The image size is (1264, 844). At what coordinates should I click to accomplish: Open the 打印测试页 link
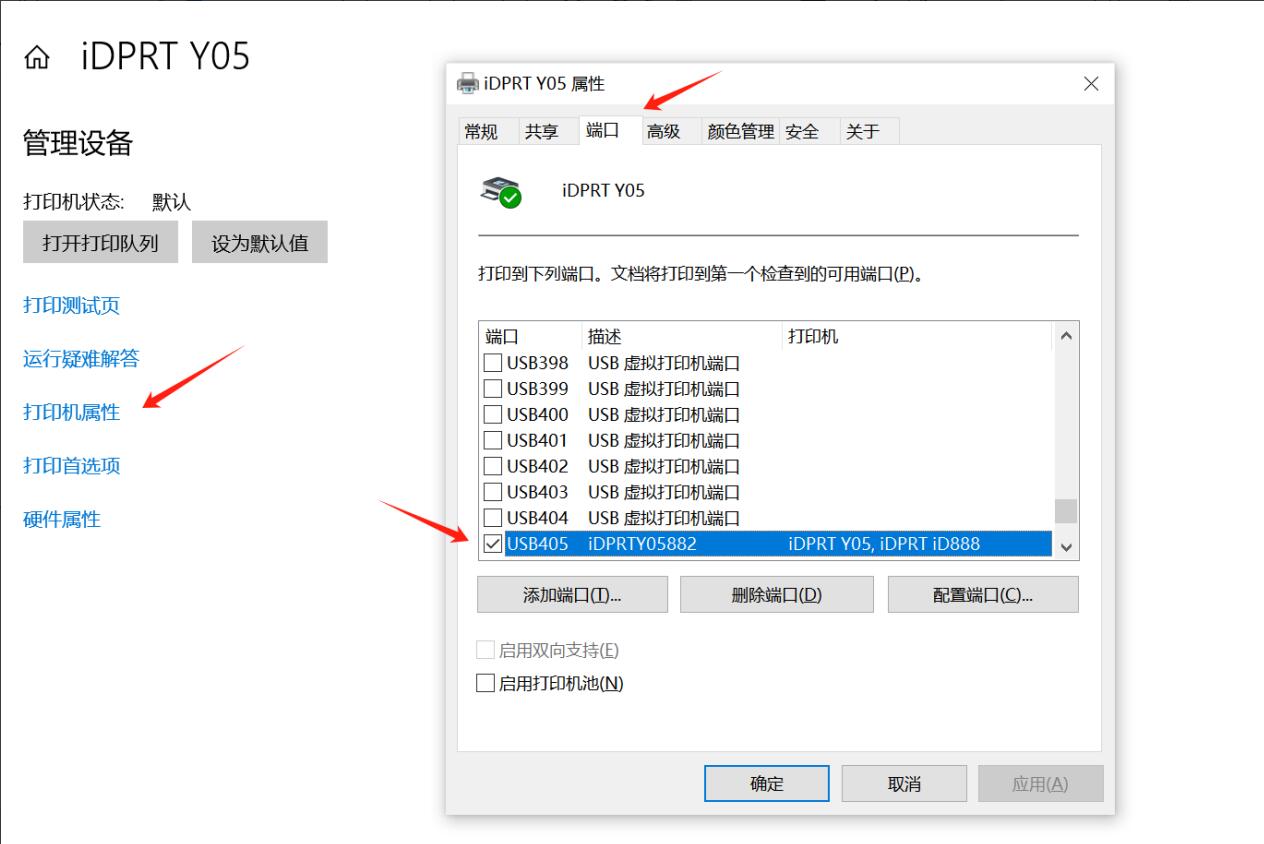click(x=72, y=305)
